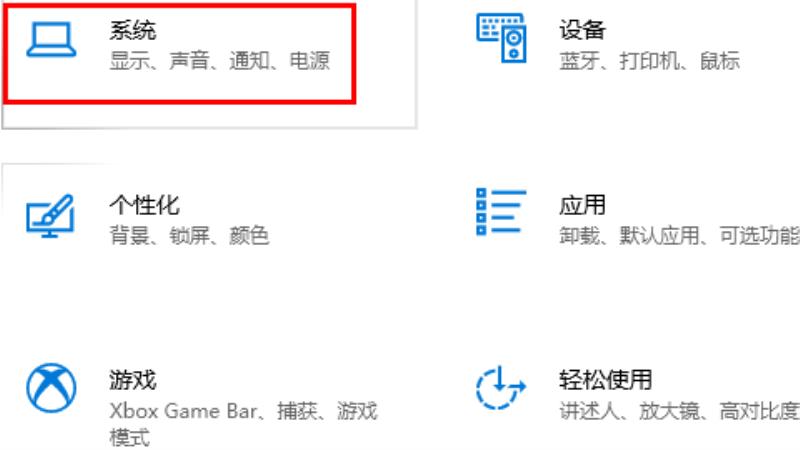Go to the 应用 category title
The width and height of the screenshot is (800, 450).
pos(582,205)
